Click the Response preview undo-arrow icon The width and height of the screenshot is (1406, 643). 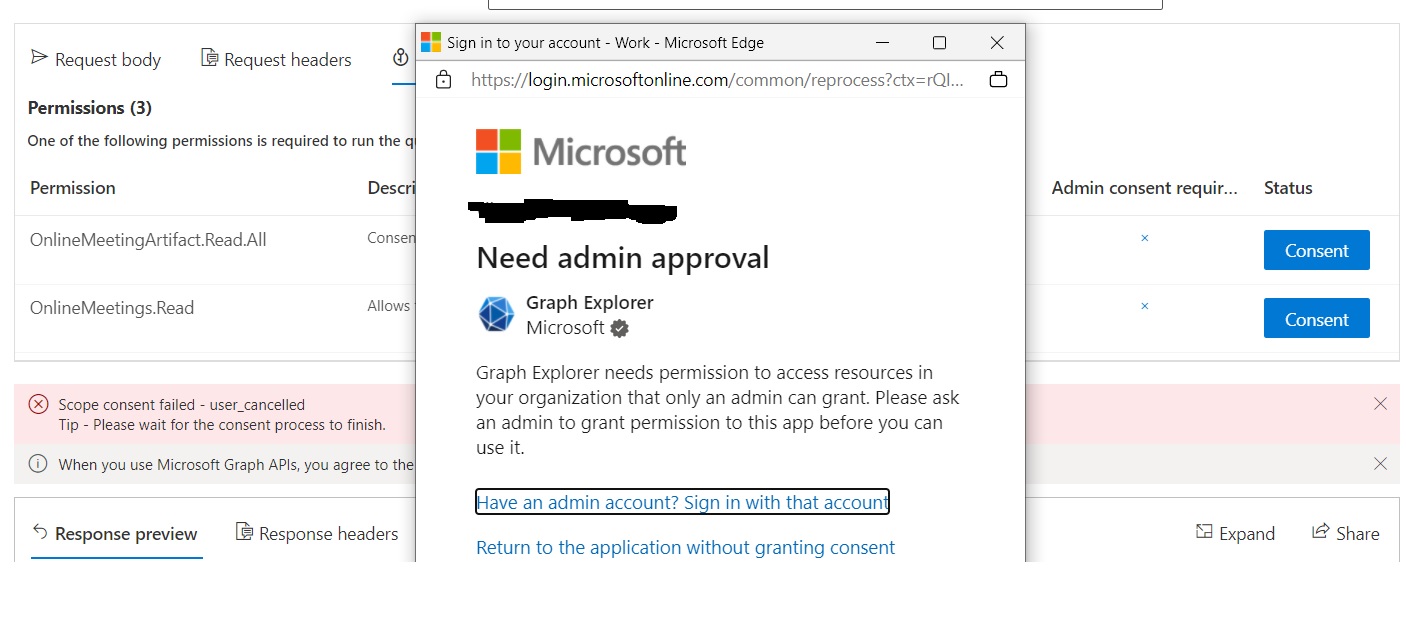40,531
